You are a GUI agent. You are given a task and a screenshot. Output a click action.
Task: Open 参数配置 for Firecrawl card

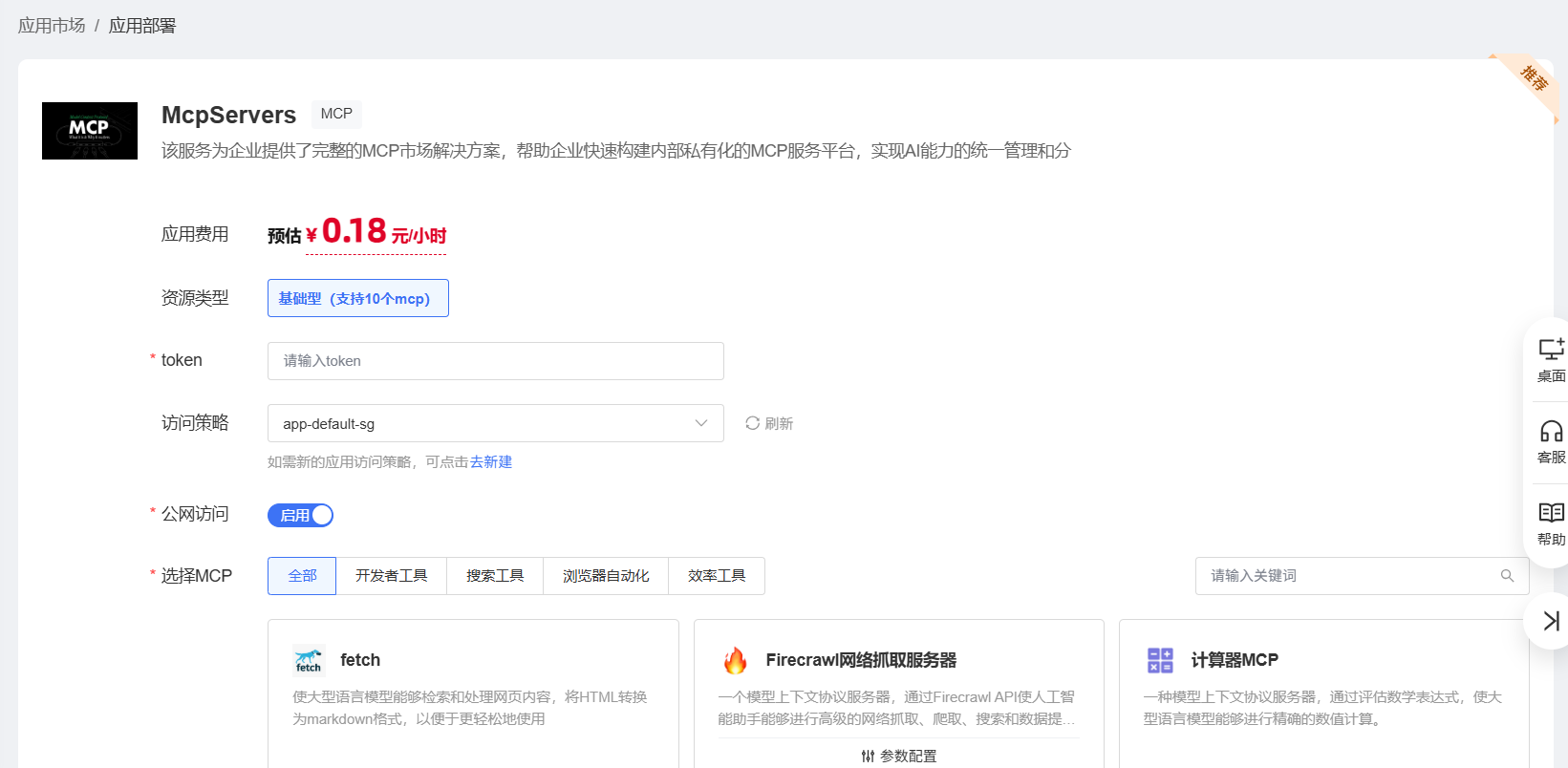(x=898, y=756)
